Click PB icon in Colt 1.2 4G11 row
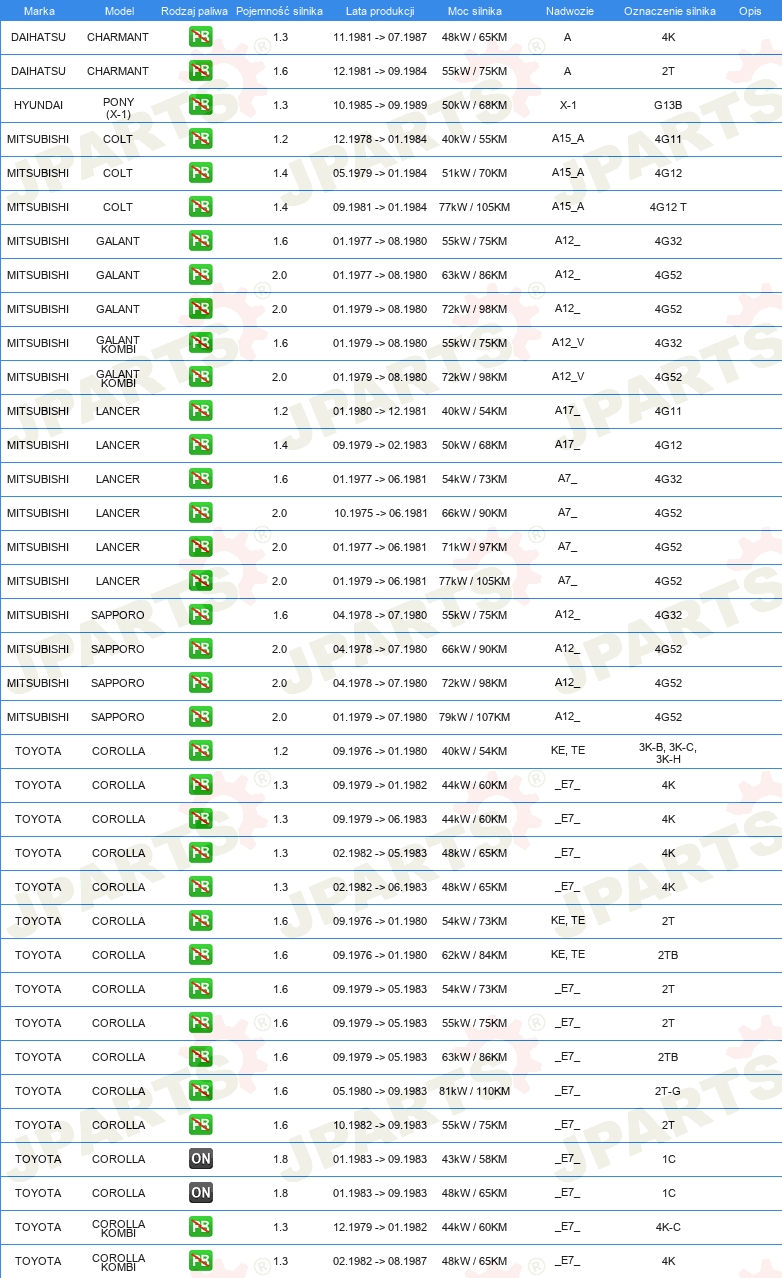Image resolution: width=782 pixels, height=1278 pixels. pyautogui.click(x=201, y=139)
